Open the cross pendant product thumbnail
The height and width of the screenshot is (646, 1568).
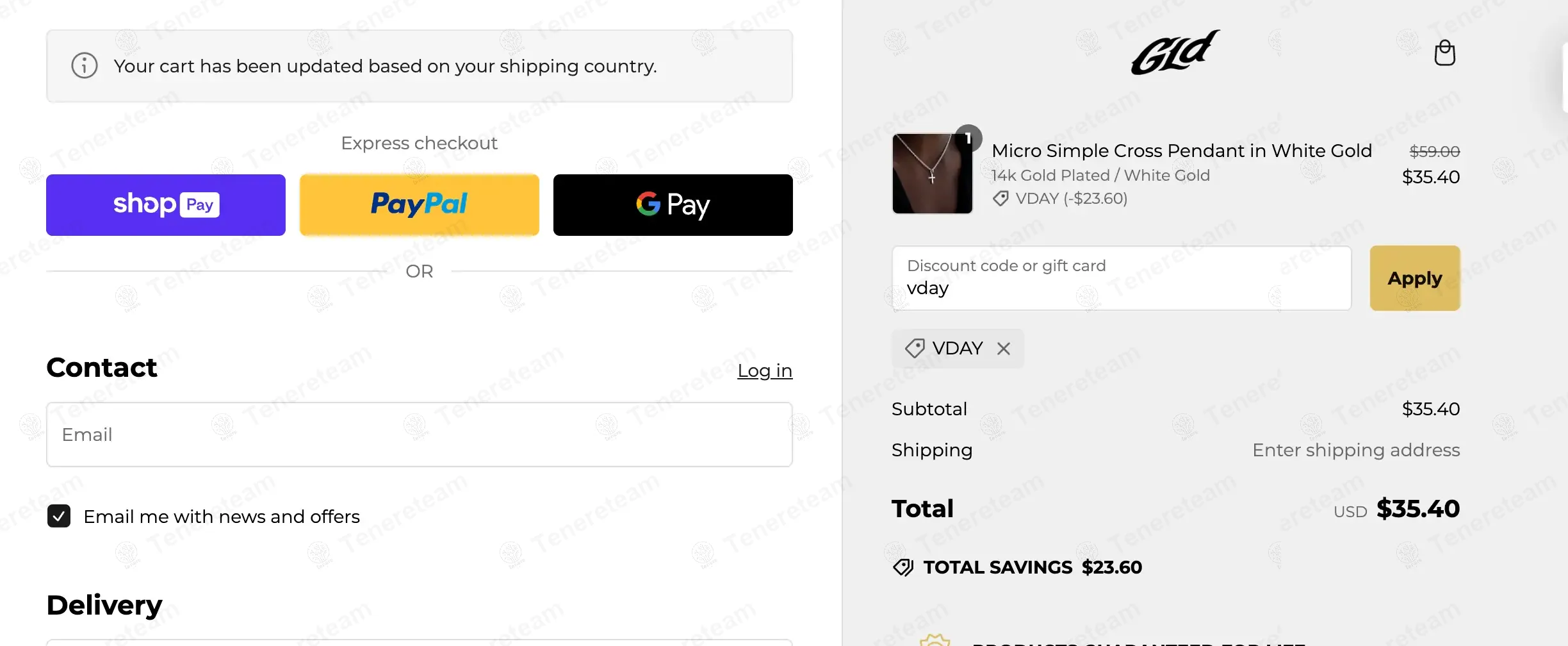pos(932,174)
